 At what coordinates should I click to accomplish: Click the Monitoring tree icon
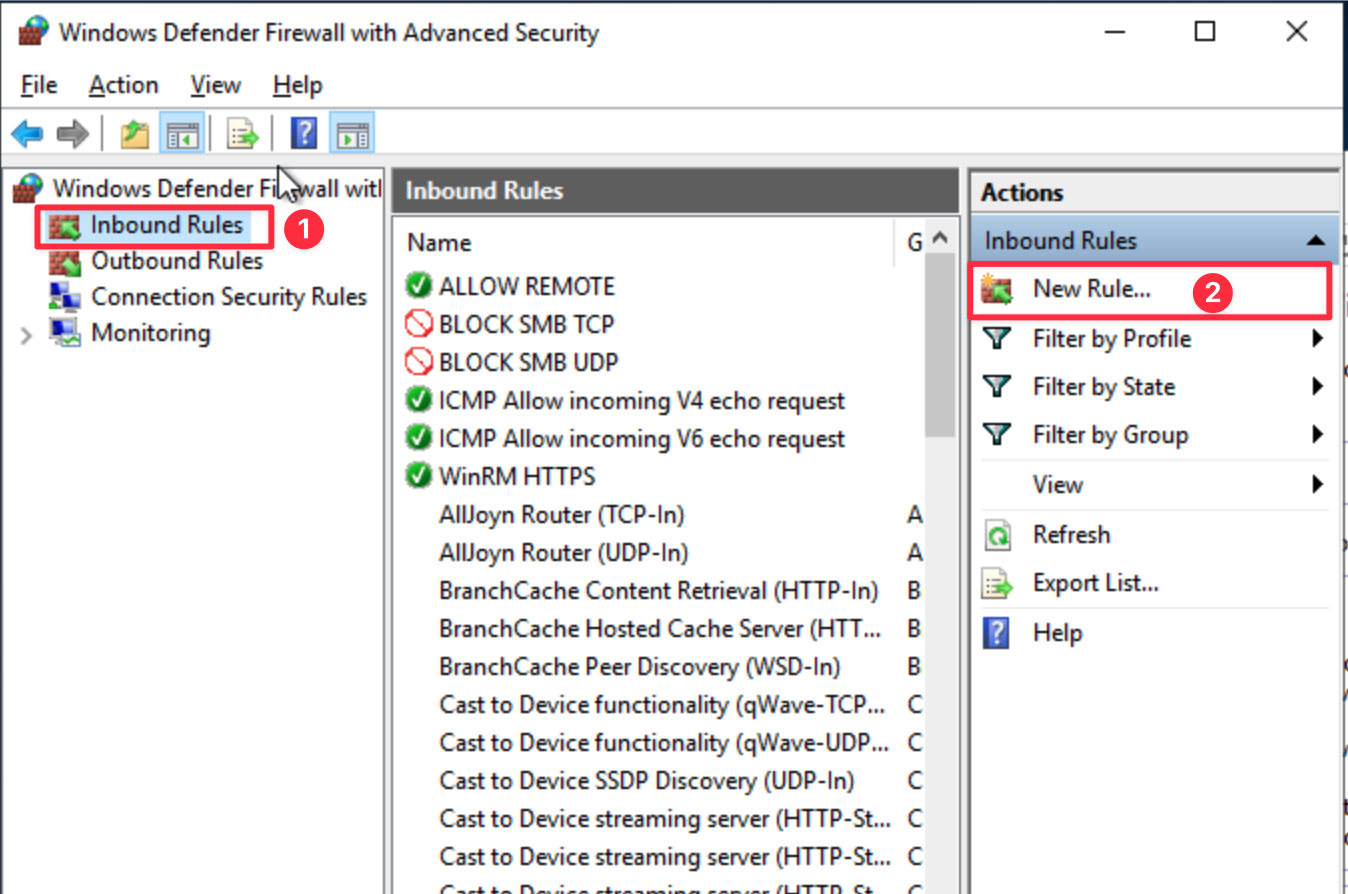(x=65, y=333)
